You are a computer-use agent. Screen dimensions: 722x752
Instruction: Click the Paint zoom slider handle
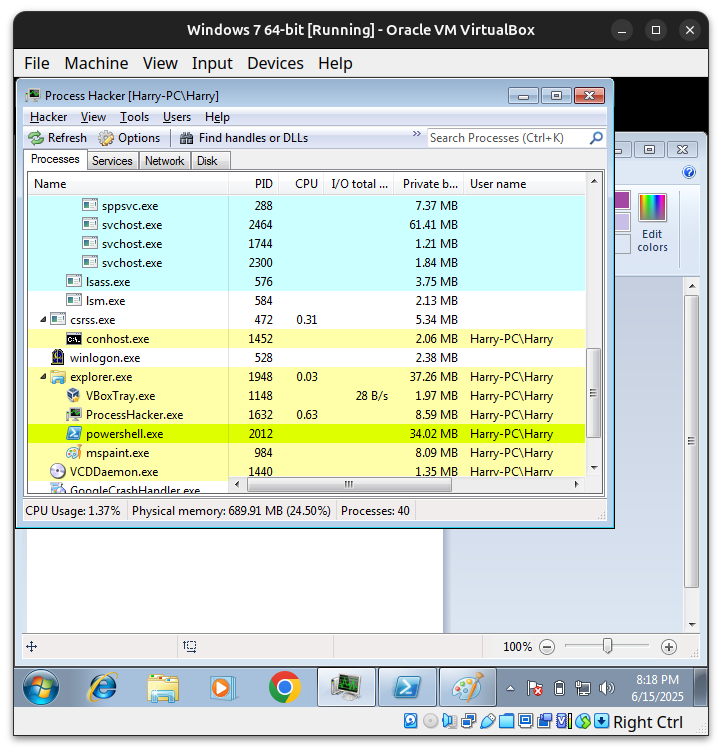pos(607,646)
